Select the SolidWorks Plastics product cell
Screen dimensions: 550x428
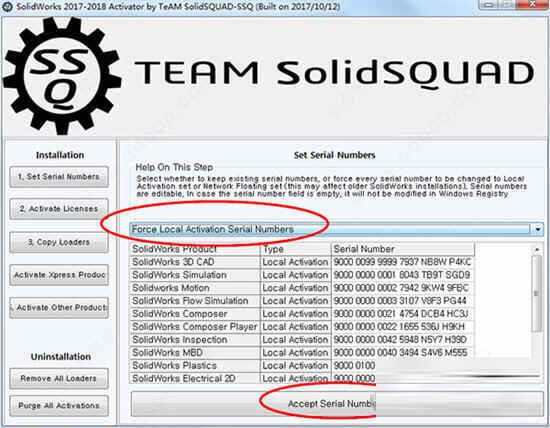point(195,366)
